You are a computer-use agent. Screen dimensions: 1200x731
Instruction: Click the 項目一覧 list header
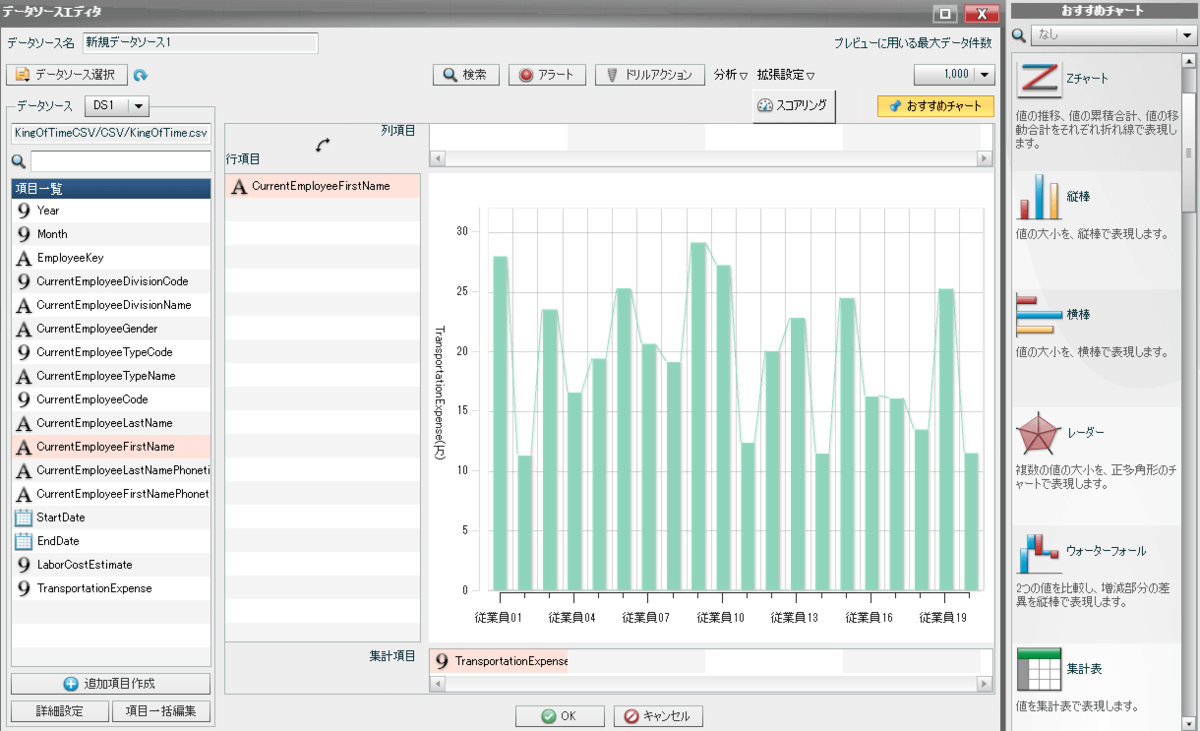tap(111, 188)
